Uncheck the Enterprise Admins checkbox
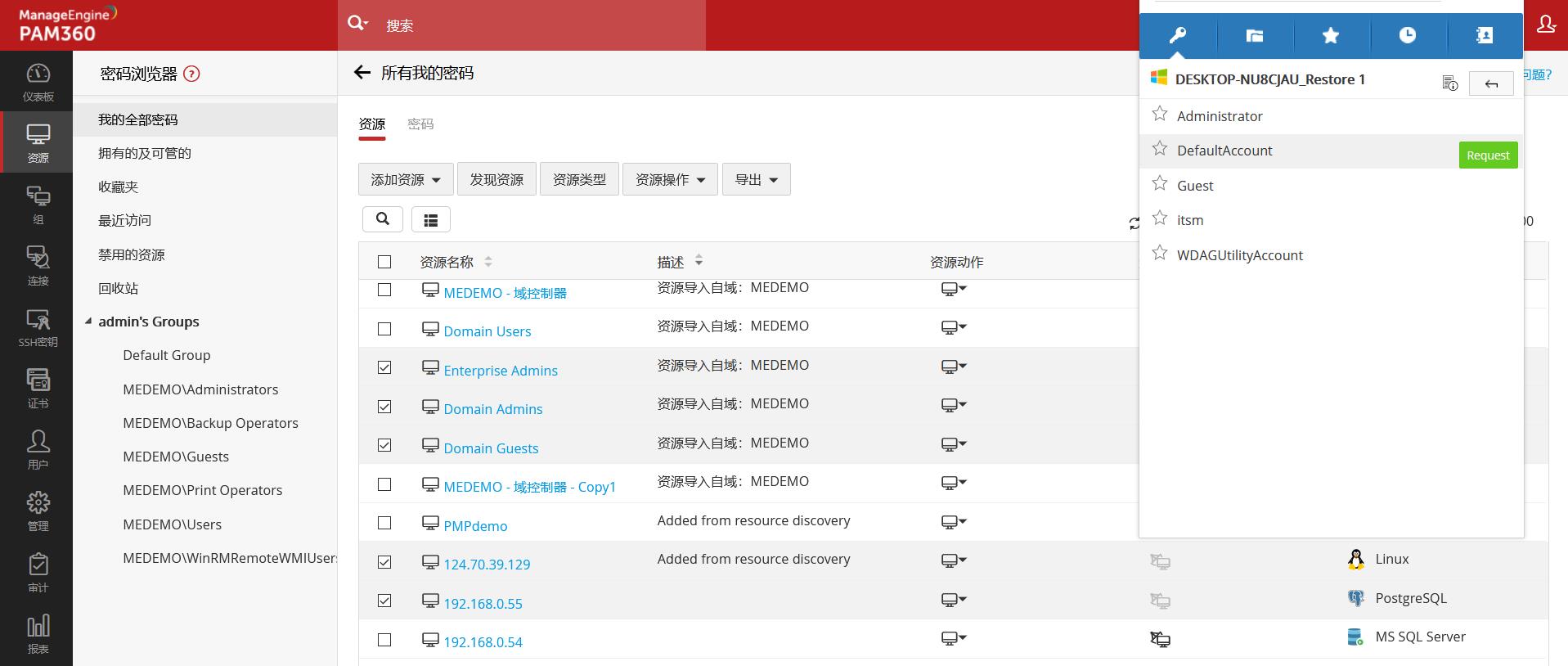This screenshot has width=1568, height=666. click(x=384, y=368)
